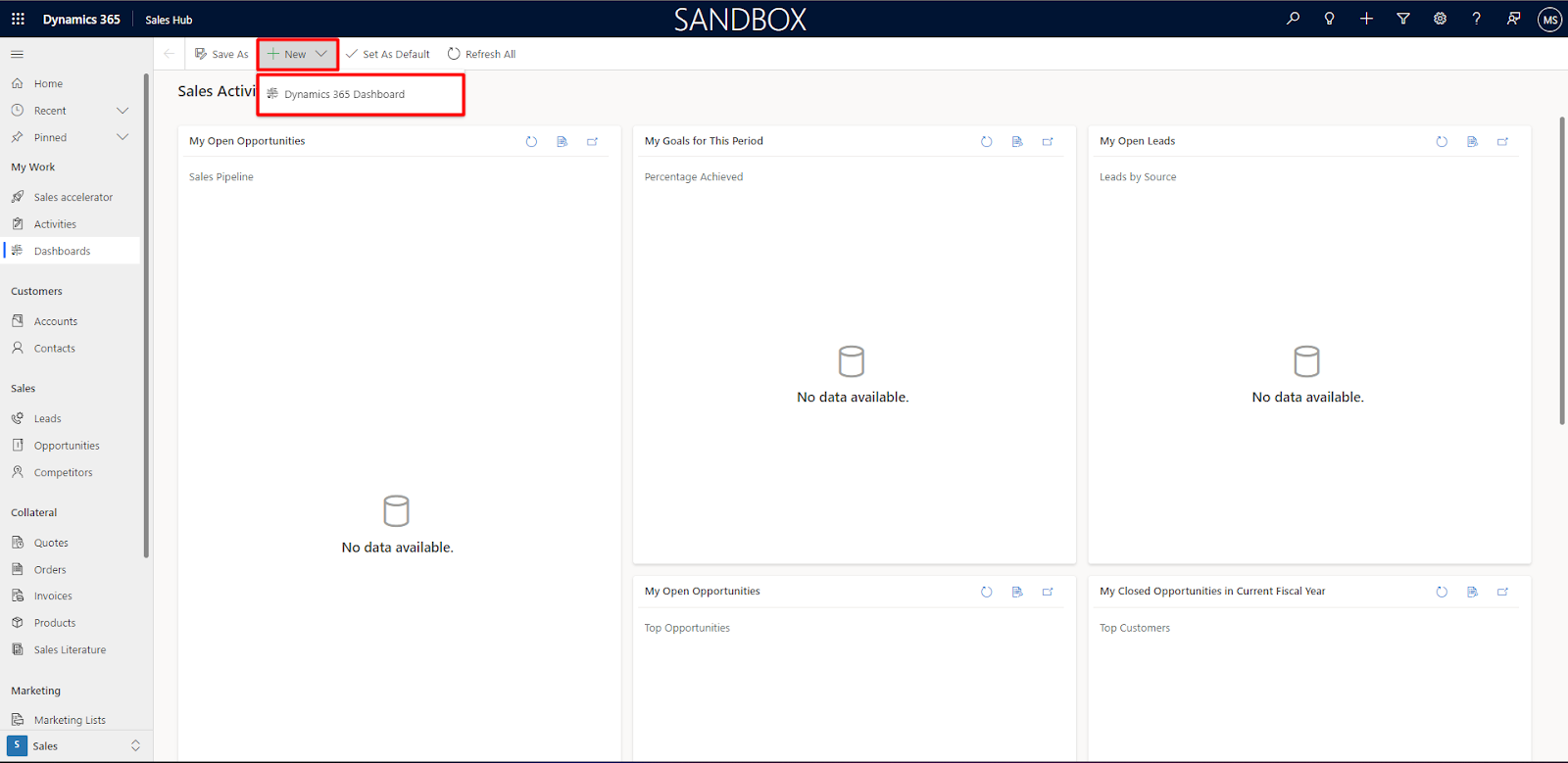Open the advanced find funnel icon
Screen dimensions: 1568x763
[1403, 19]
